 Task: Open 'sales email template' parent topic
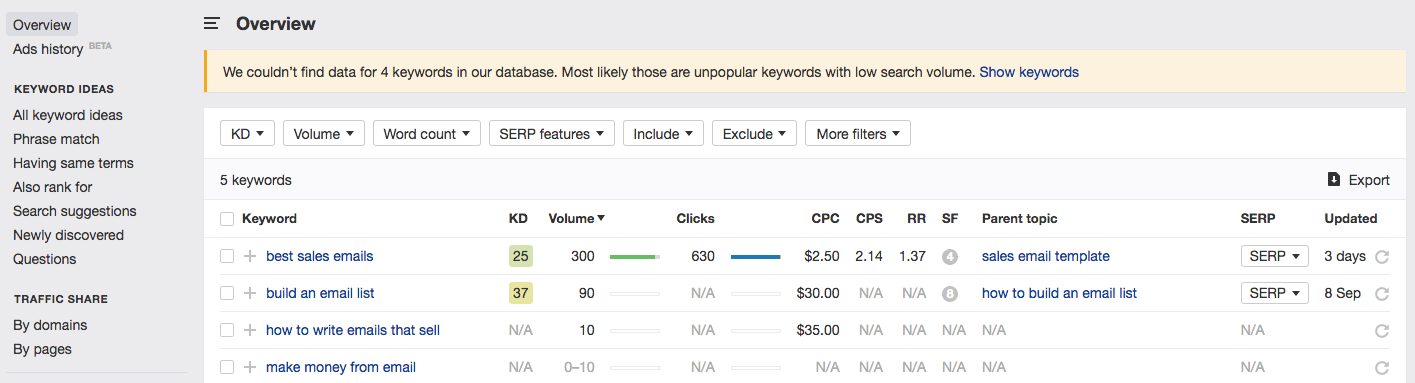(1046, 256)
